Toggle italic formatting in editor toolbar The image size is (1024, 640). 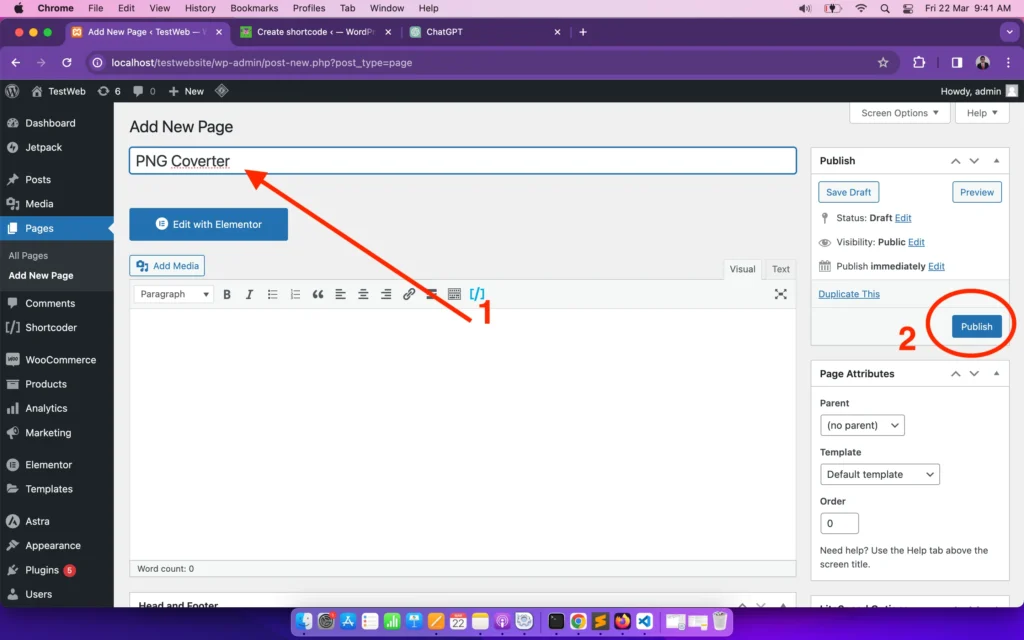point(249,295)
